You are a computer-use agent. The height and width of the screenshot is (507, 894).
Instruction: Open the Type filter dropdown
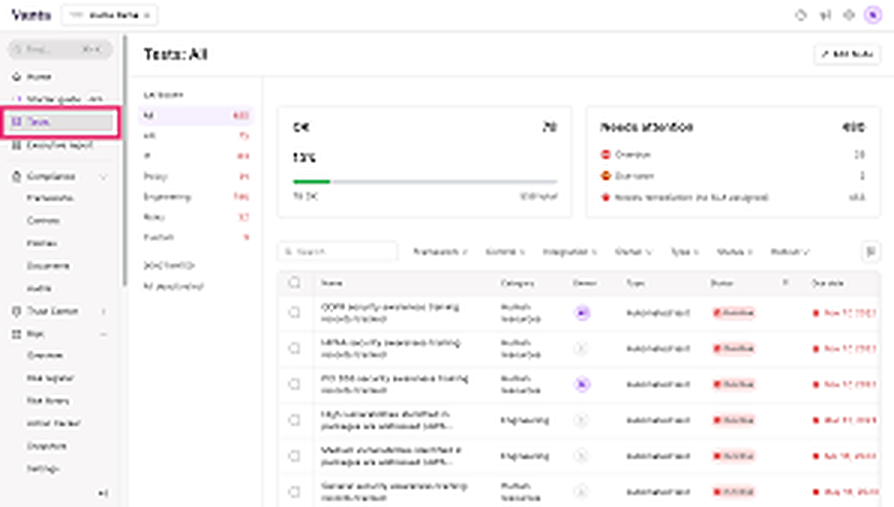684,252
